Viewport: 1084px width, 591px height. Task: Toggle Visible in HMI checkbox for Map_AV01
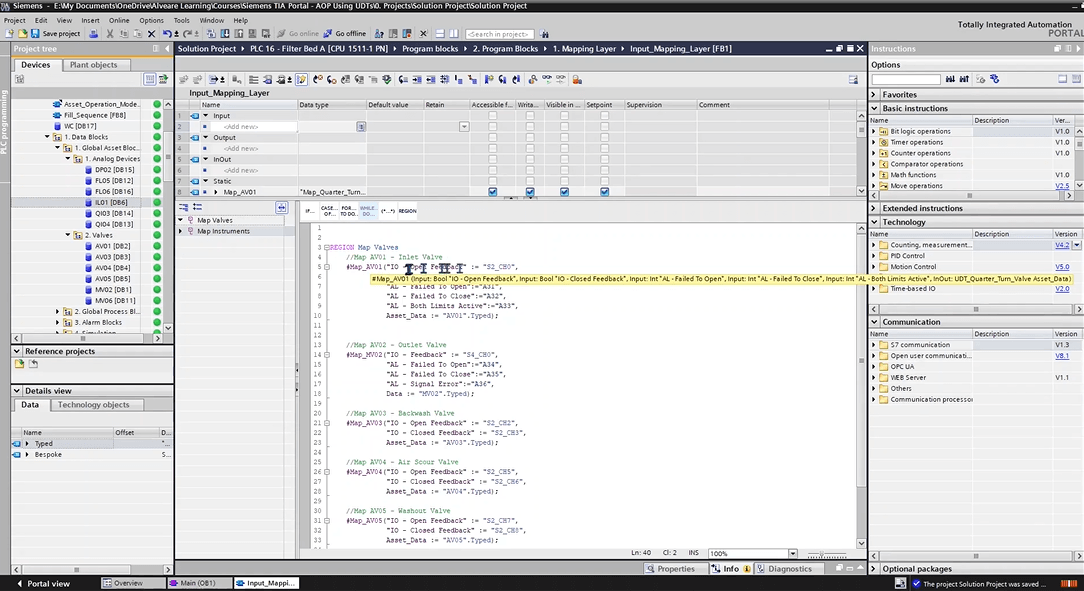click(564, 192)
